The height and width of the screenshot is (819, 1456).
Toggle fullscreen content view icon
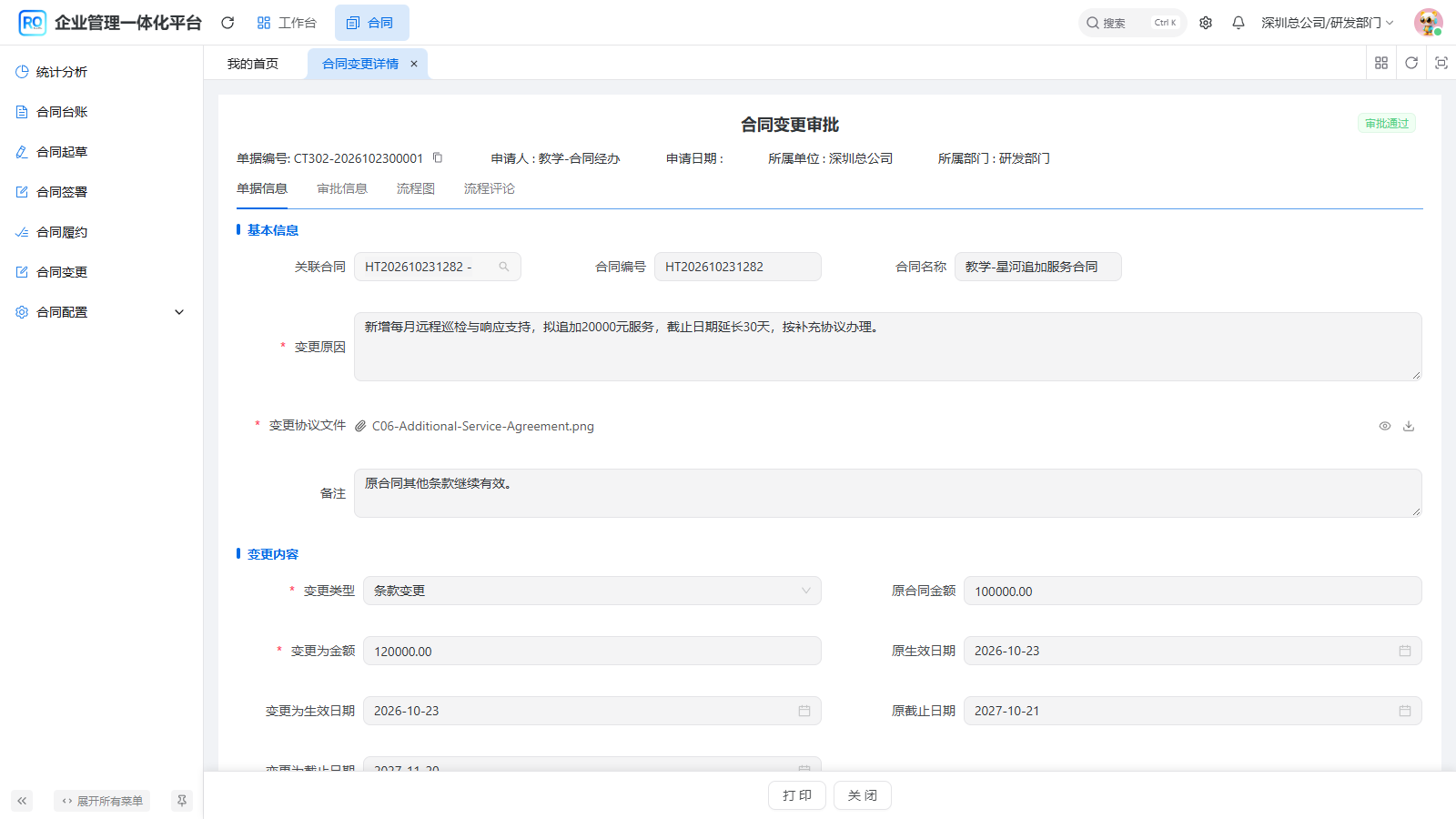click(x=1441, y=63)
